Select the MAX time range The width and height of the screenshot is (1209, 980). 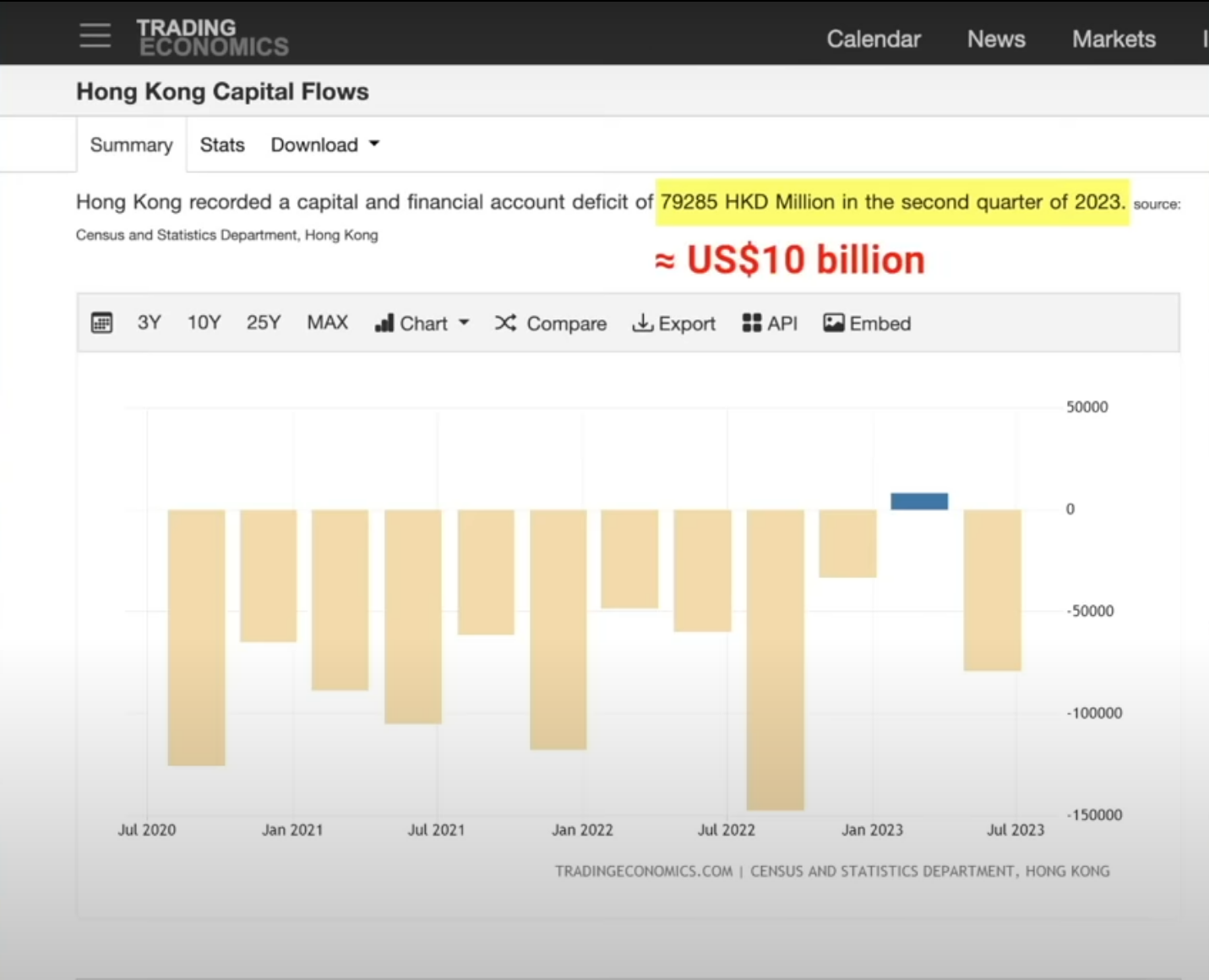(328, 323)
